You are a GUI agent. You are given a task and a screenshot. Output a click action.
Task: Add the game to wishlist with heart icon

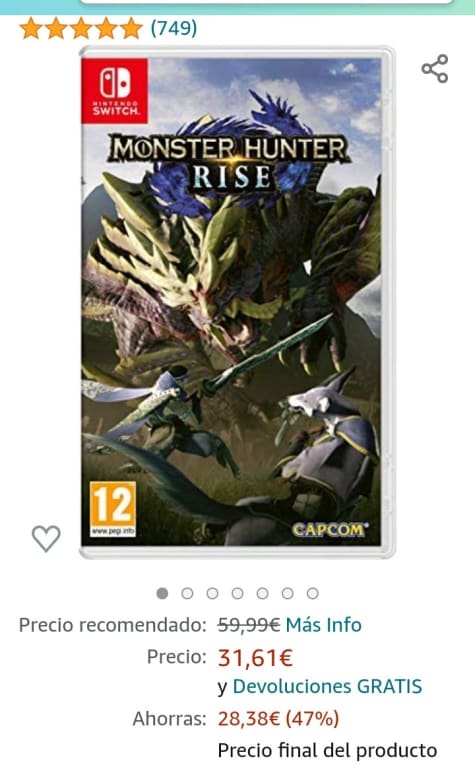pos(46,538)
